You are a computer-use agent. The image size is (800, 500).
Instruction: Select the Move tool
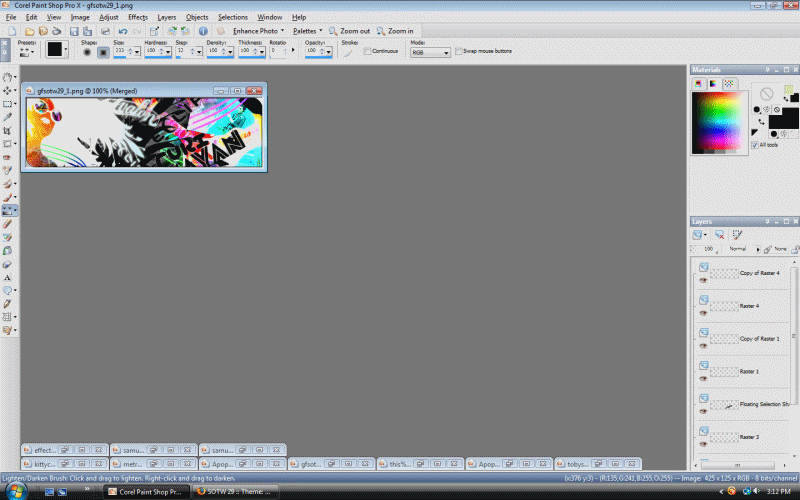[x=7, y=90]
